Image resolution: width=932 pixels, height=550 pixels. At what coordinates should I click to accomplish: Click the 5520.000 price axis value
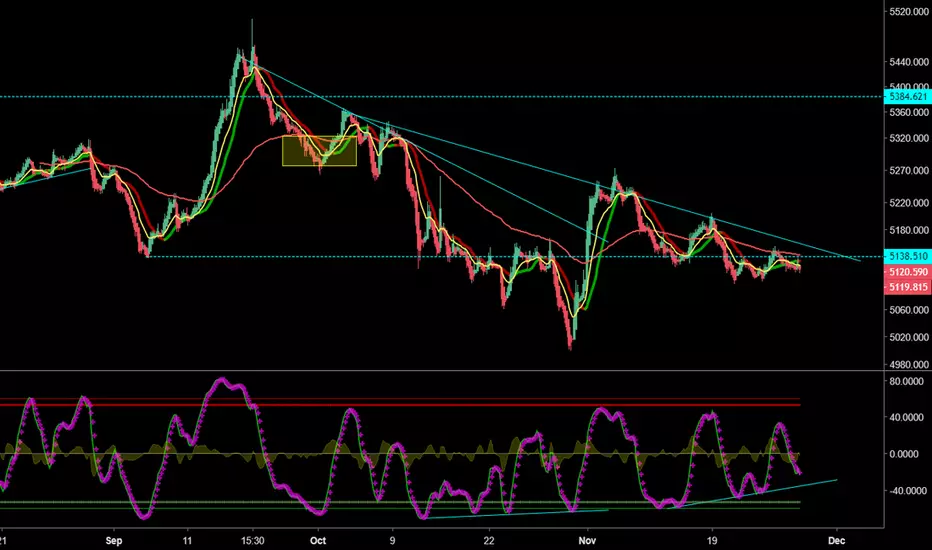point(909,11)
